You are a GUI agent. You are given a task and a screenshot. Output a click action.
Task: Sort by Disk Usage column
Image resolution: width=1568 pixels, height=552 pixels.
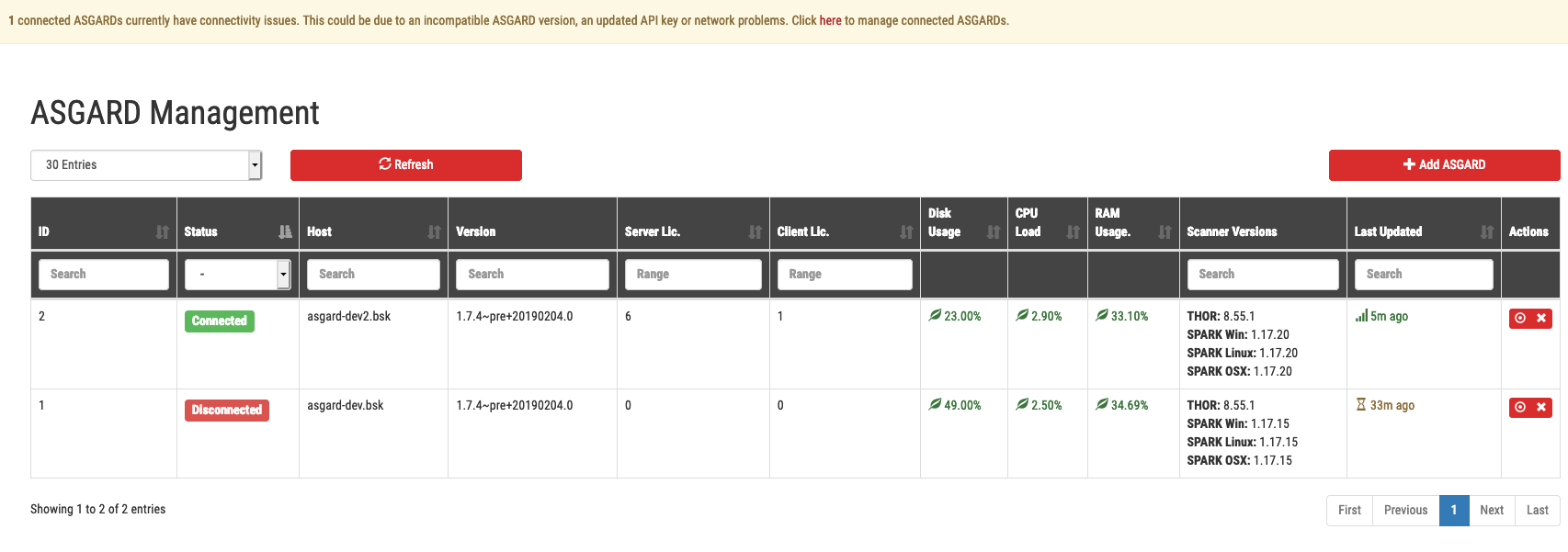pos(993,231)
